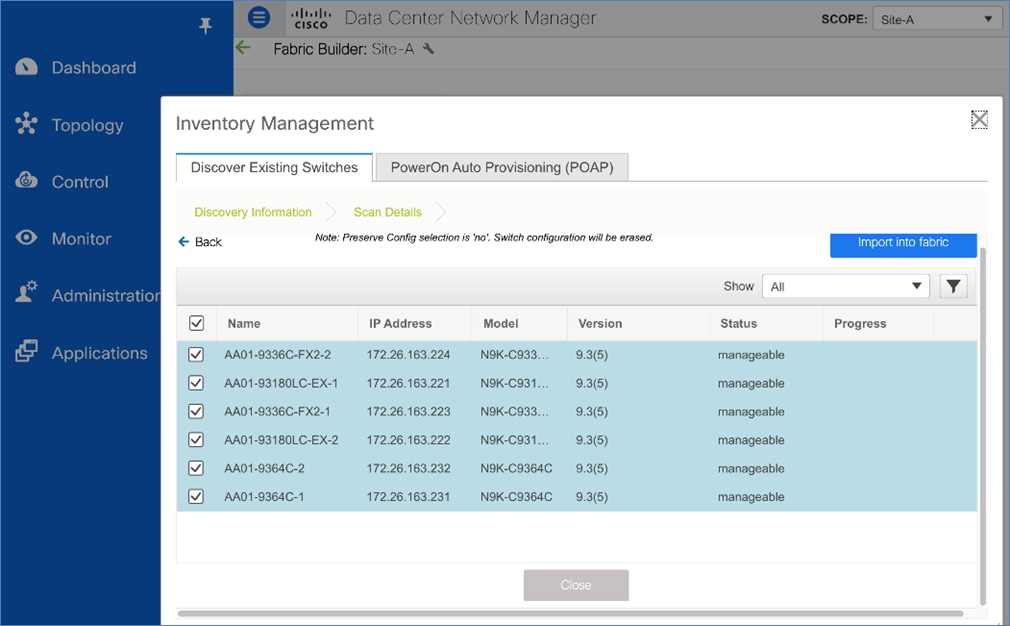Select the AA01-9364C-2 switch name

coord(265,468)
